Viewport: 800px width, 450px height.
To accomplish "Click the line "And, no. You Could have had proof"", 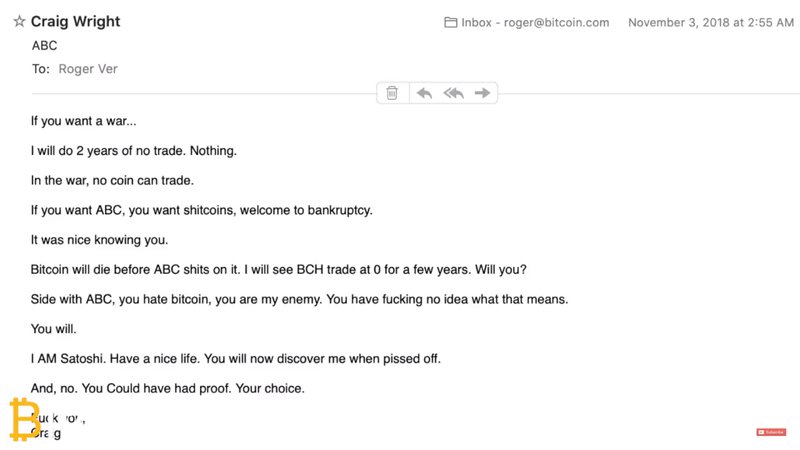I will (x=167, y=388).
